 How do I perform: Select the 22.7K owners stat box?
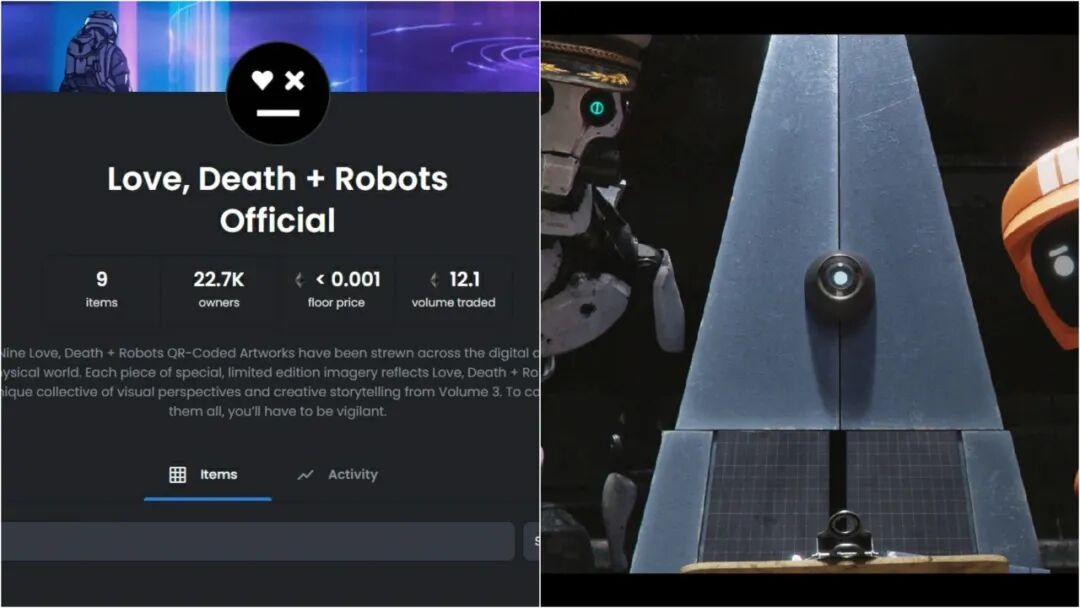(x=219, y=289)
